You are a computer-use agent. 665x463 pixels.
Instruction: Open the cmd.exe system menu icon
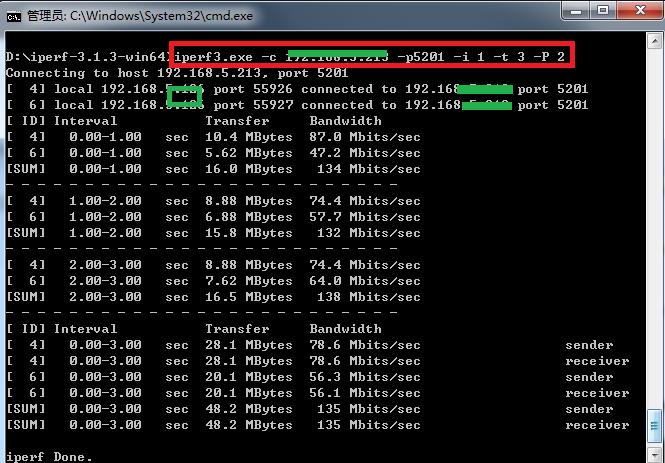pos(14,17)
